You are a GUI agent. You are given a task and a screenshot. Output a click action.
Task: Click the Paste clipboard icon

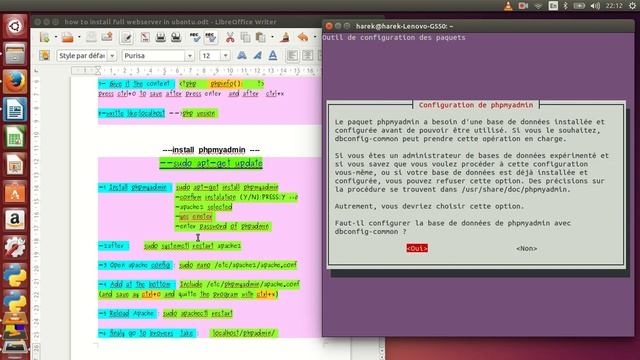(x=260, y=38)
